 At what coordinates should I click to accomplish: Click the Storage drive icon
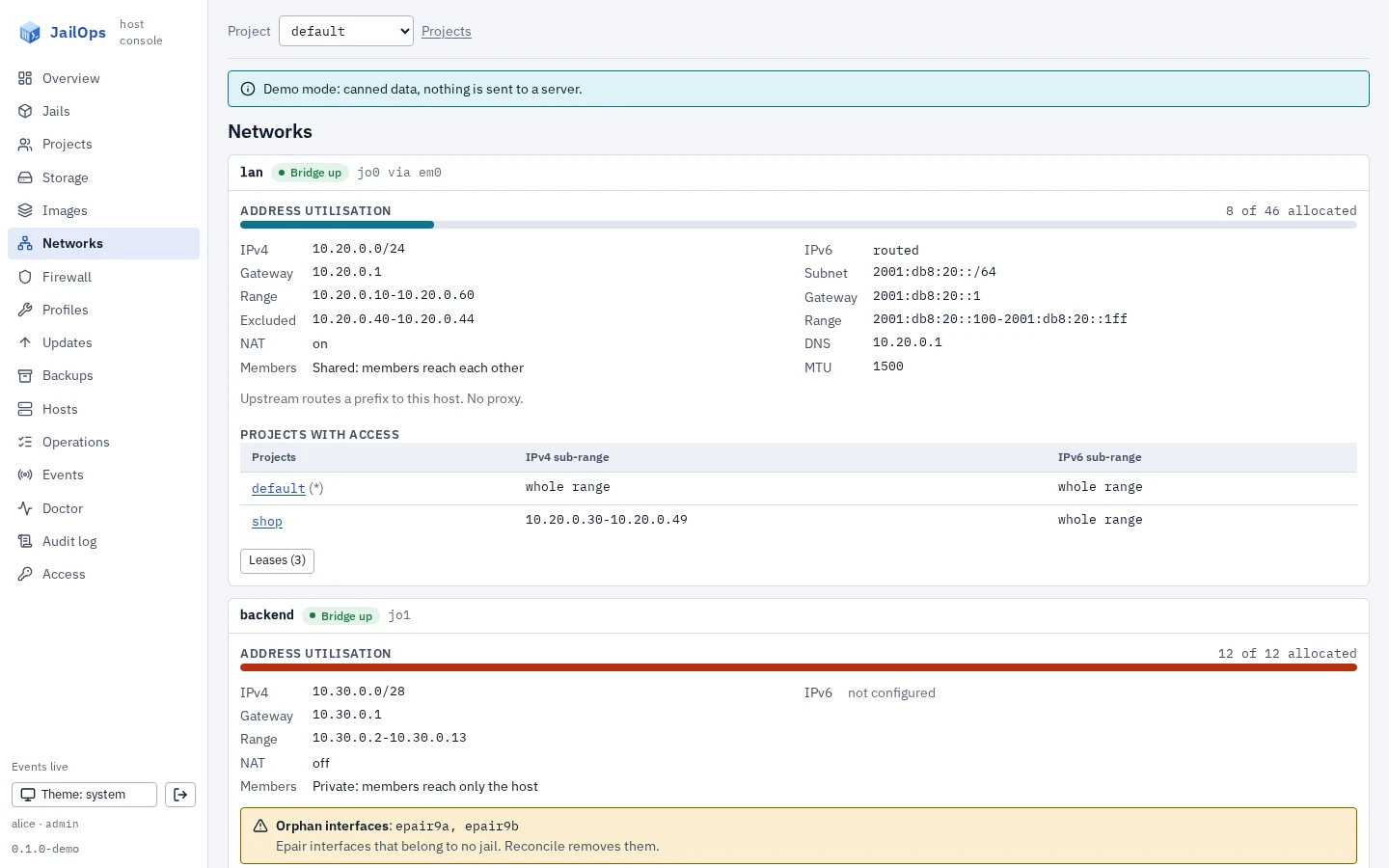[x=25, y=177]
